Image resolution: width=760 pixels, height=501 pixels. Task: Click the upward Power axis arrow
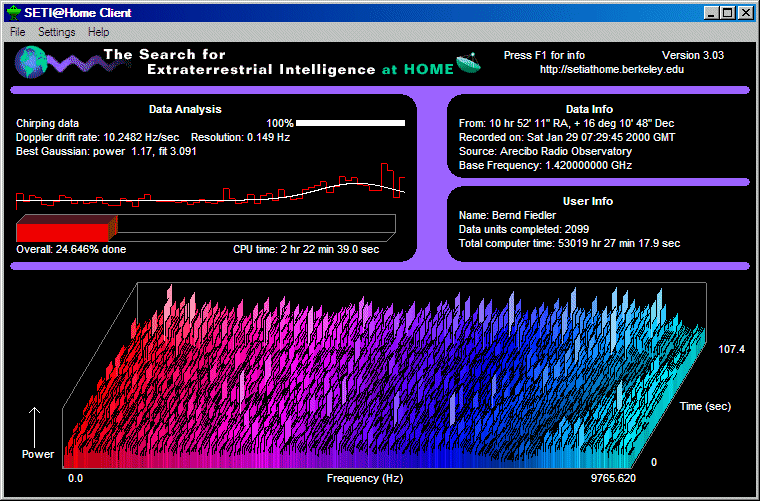pyautogui.click(x=34, y=427)
